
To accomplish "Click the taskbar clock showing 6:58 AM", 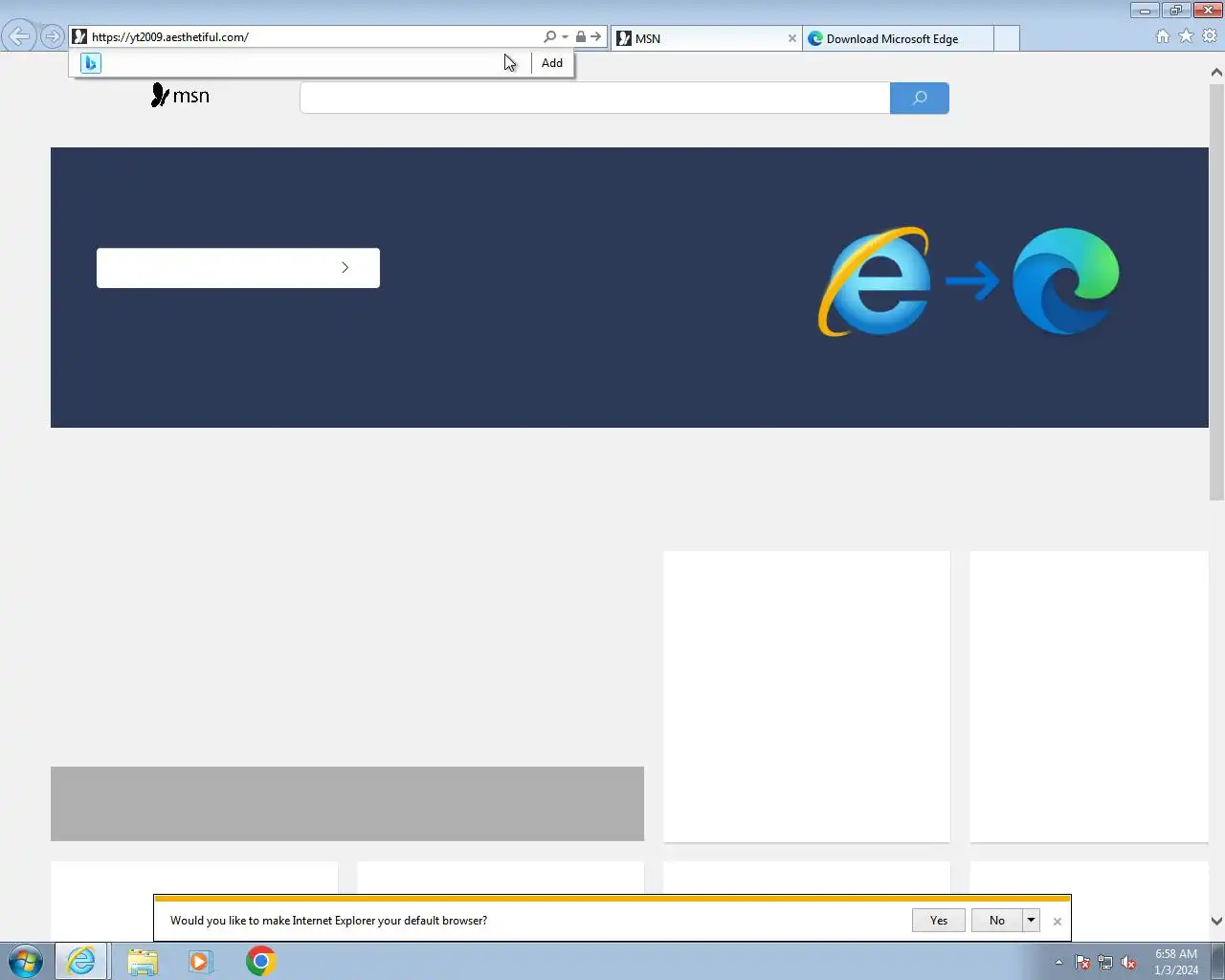I will click(x=1176, y=962).
